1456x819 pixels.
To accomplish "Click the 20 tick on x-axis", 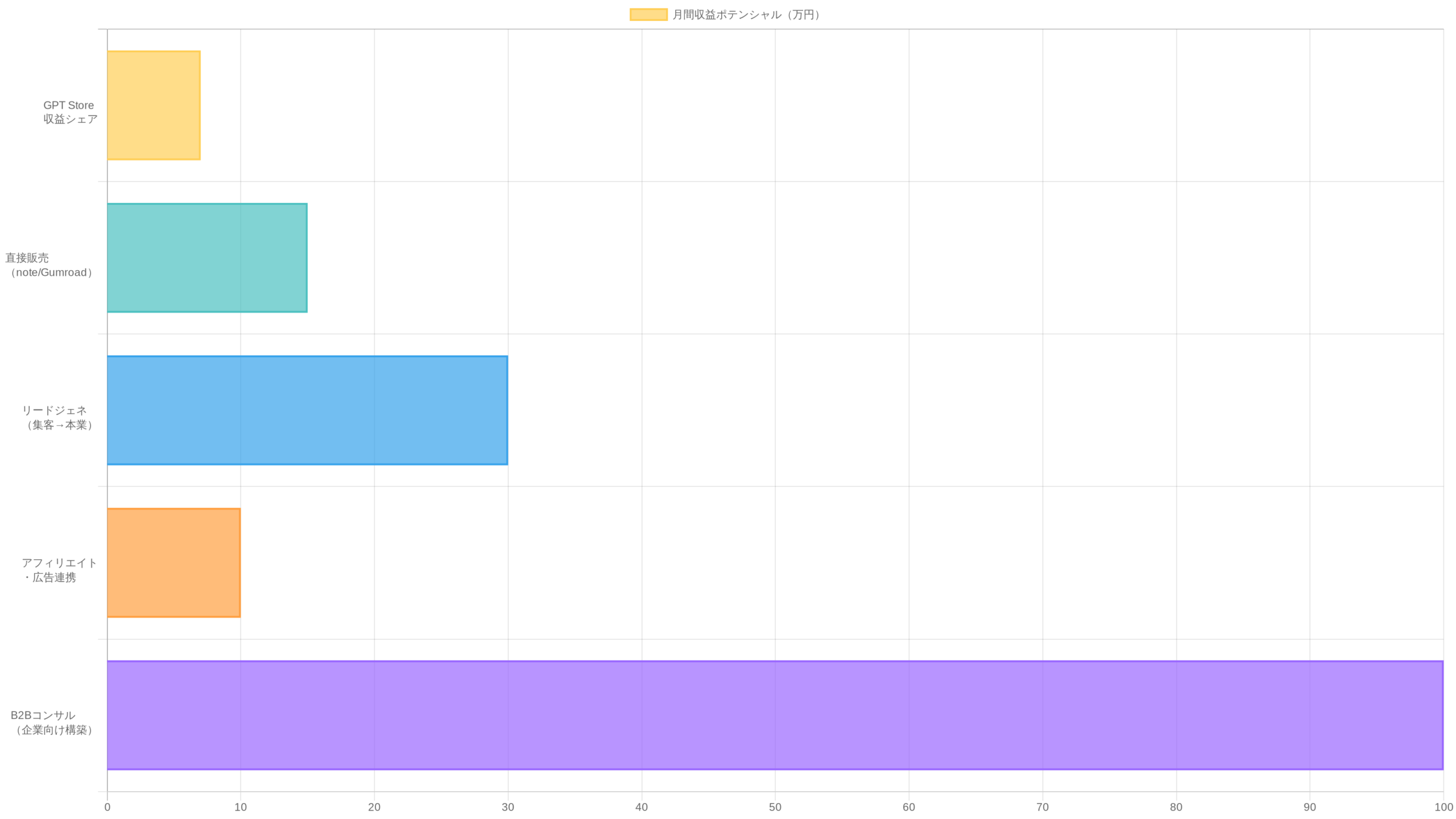I will point(374,807).
